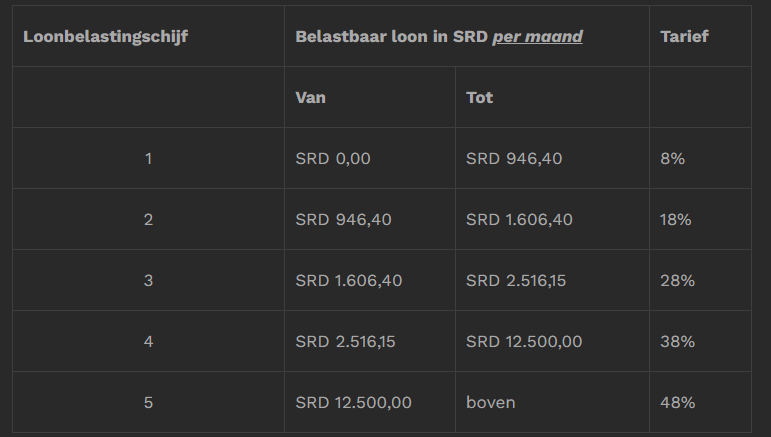771x437 pixels.
Task: Select bracket number 3 cell
Action: 148,280
